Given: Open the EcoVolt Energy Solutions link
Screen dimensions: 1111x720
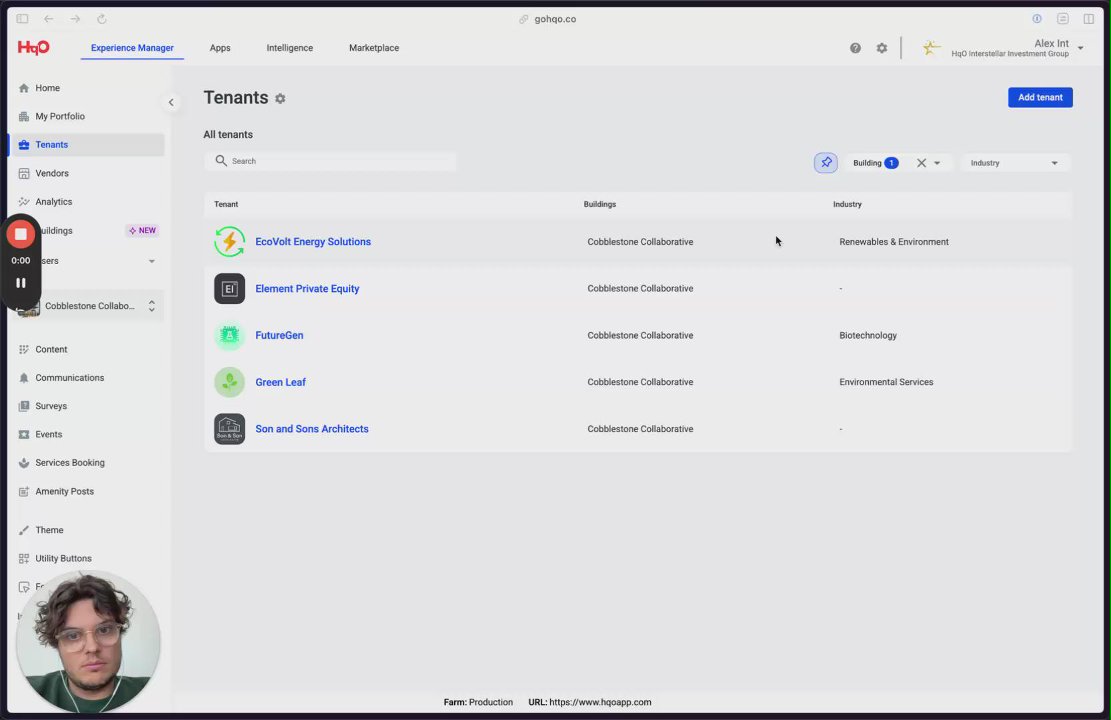Looking at the screenshot, I should click(x=313, y=242).
